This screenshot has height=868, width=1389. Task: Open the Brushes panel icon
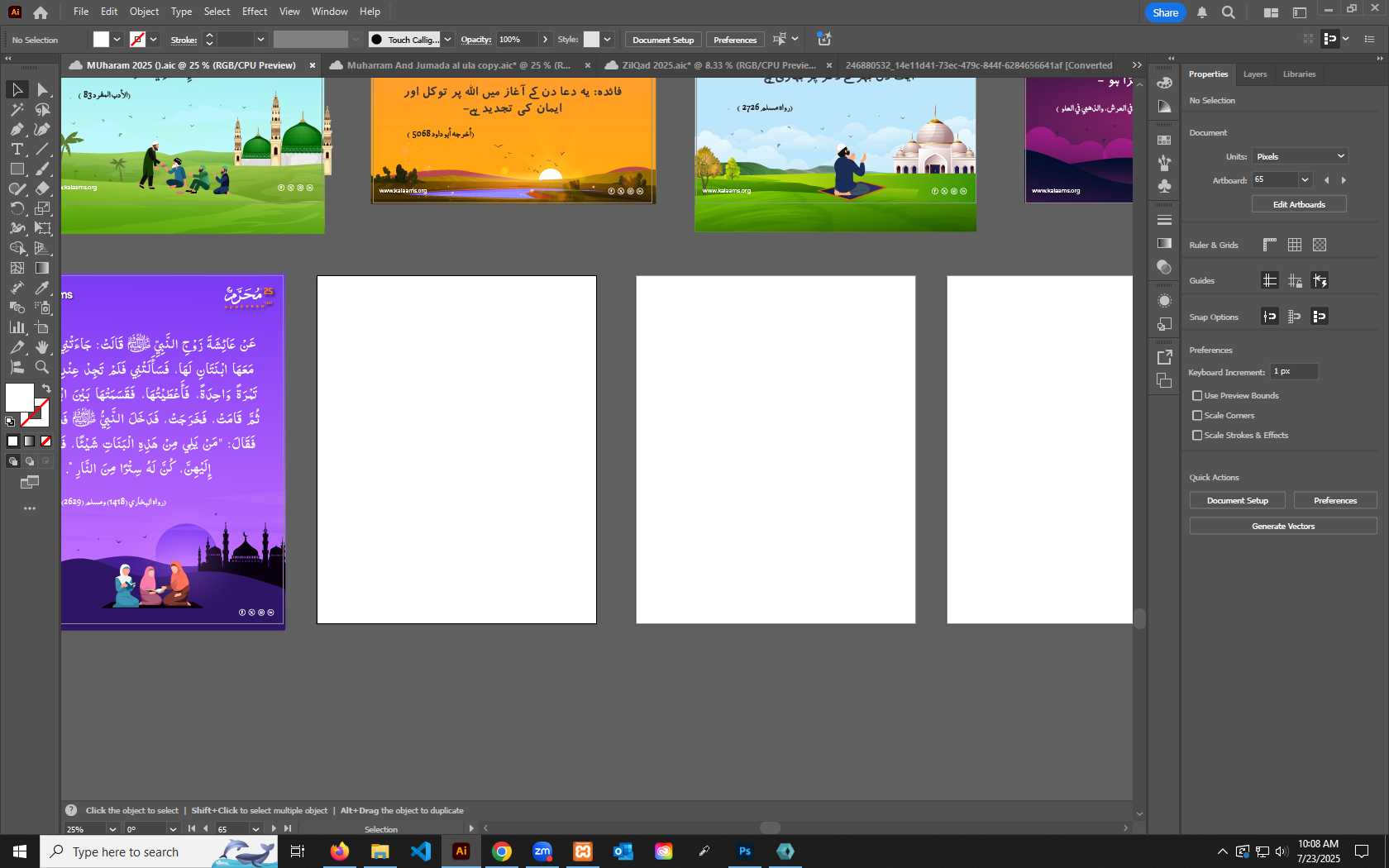[x=1164, y=163]
